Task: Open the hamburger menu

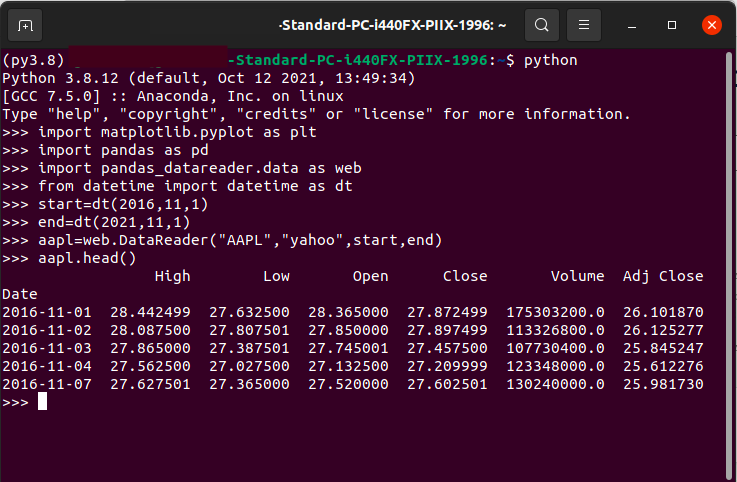Action: point(584,25)
